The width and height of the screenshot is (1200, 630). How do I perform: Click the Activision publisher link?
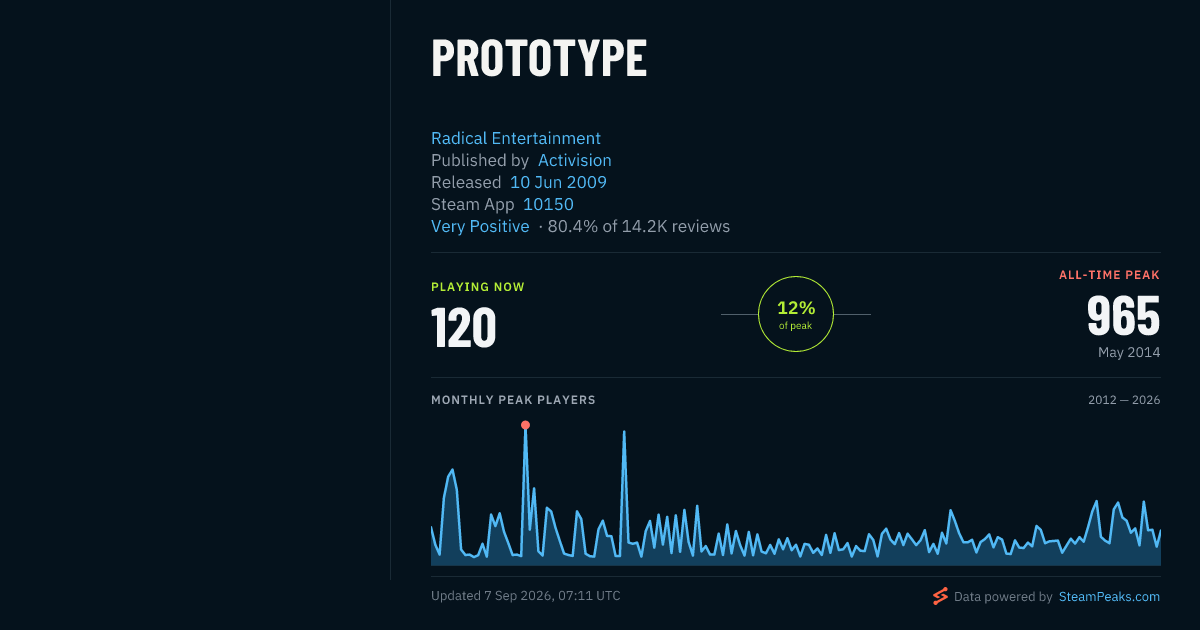(575, 160)
